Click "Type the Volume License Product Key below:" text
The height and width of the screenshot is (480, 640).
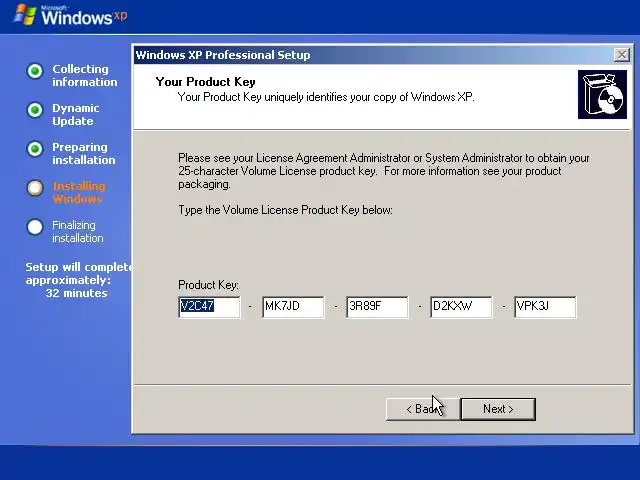coord(285,210)
